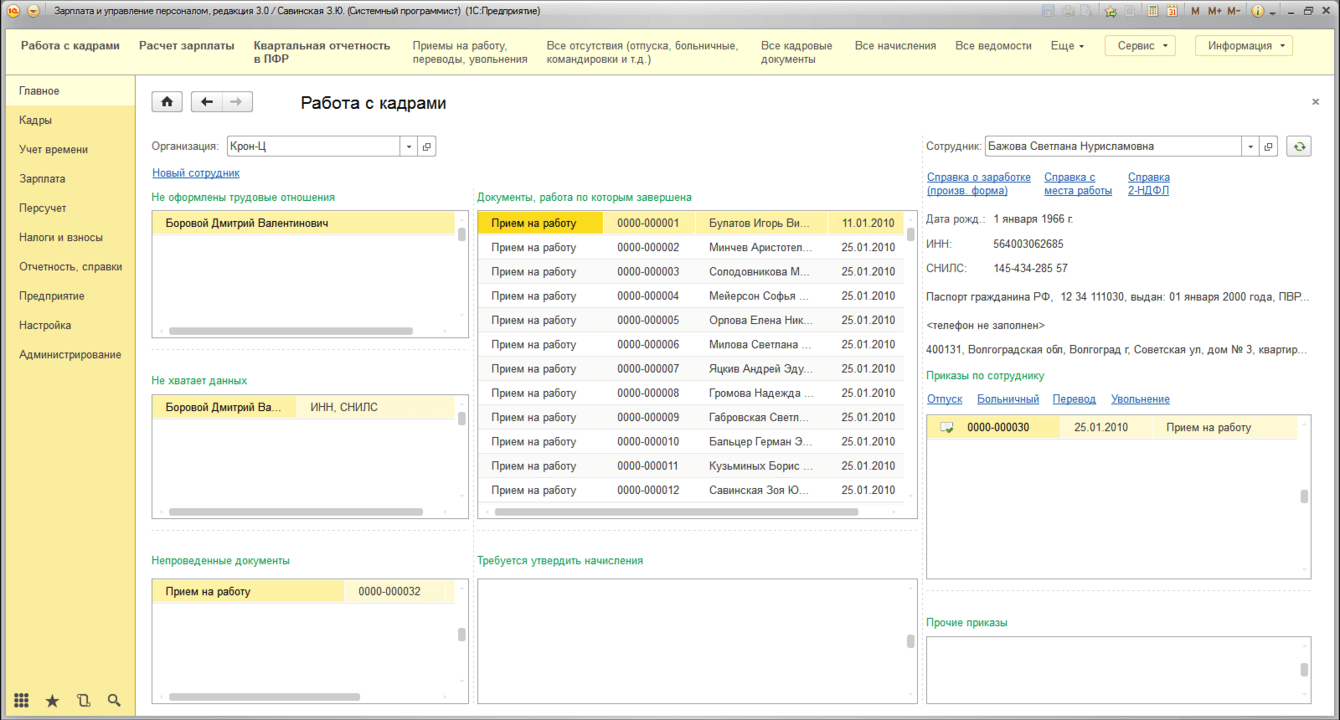Expand the Организация dropdown list
This screenshot has width=1340, height=720.
pyautogui.click(x=408, y=146)
